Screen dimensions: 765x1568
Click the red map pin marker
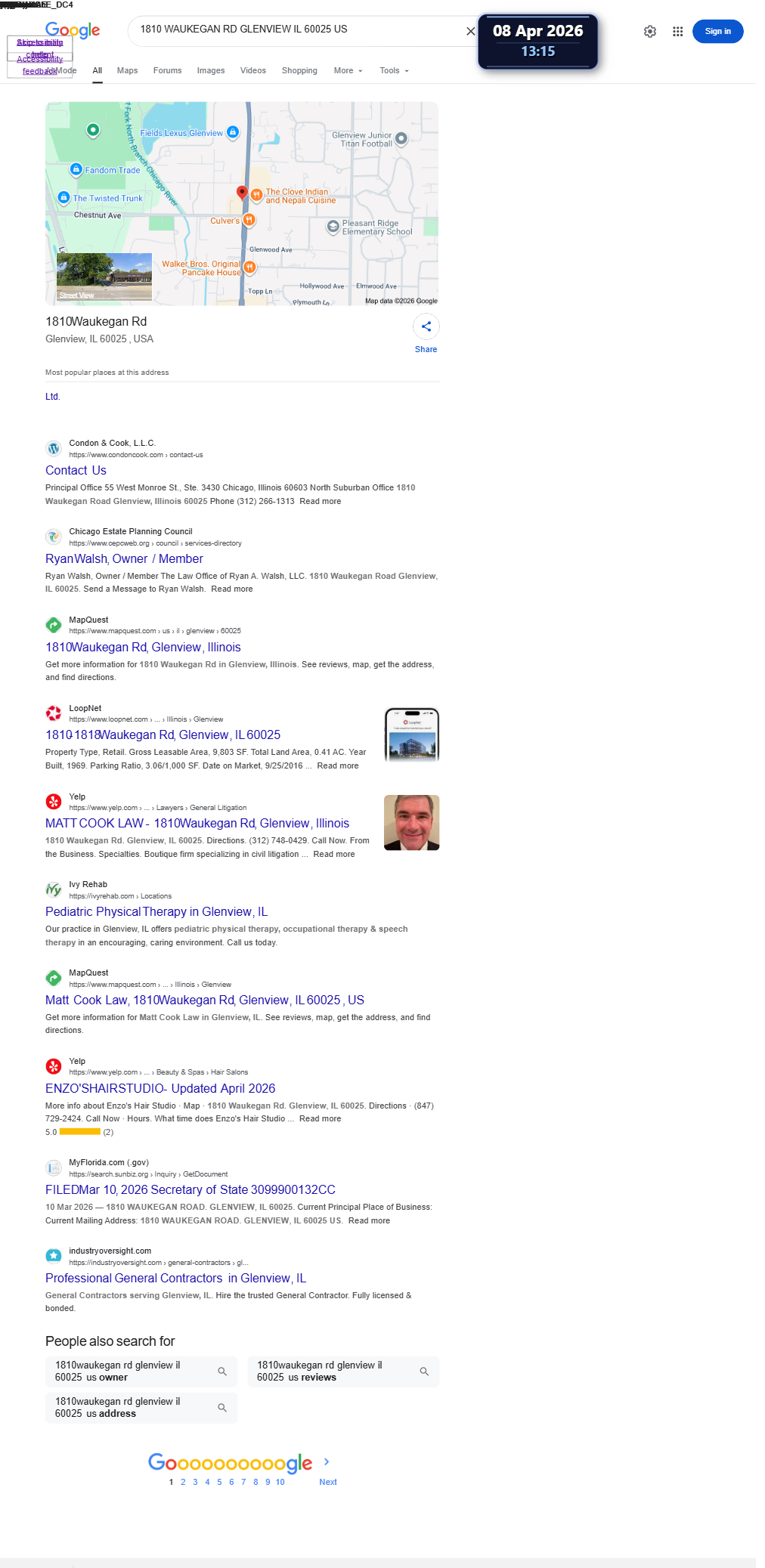point(242,193)
